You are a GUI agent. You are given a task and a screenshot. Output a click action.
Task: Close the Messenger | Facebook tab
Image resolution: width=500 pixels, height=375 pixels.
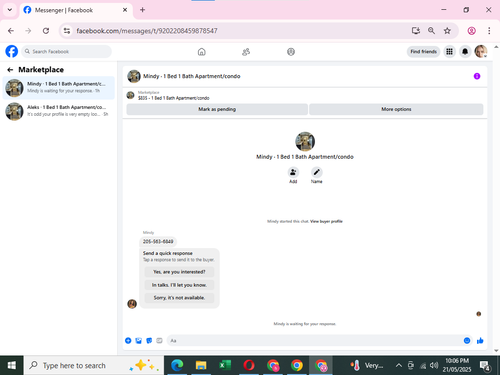125,10
